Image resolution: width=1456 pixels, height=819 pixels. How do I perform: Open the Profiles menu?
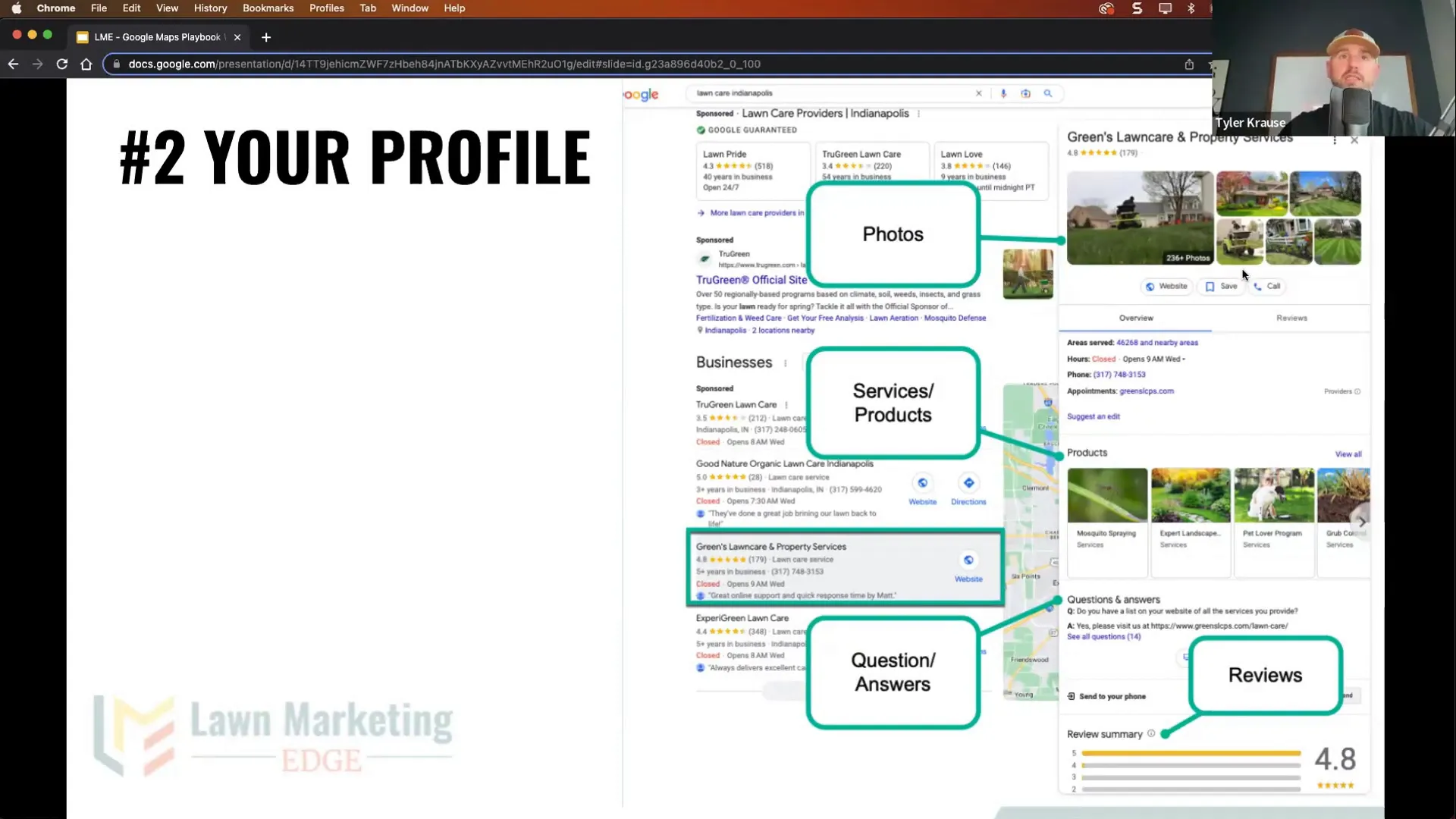327,8
